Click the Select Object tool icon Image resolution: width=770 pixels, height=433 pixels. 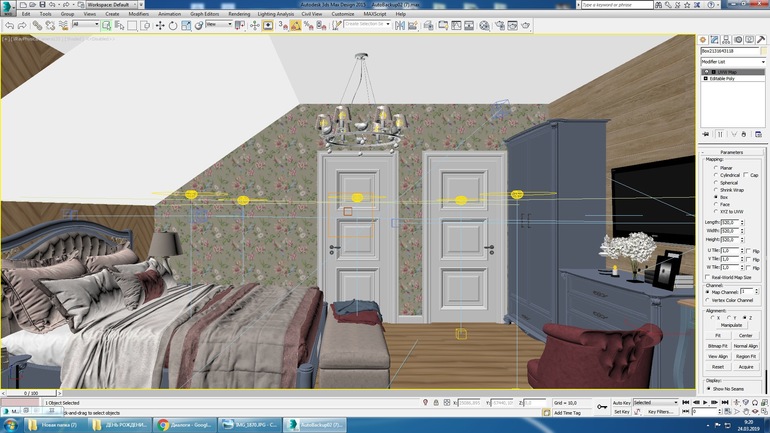[106, 25]
